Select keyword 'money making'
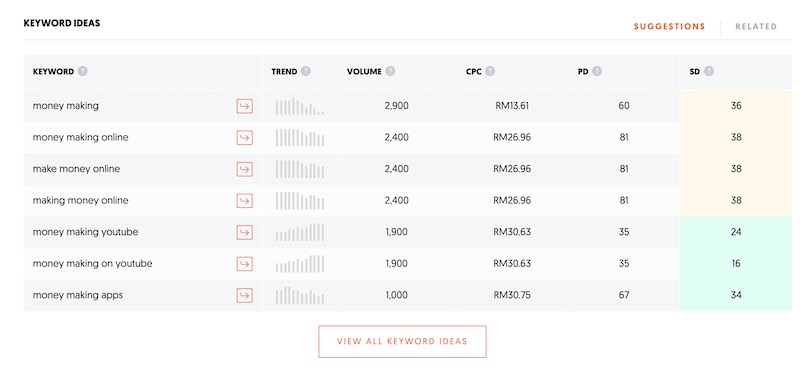Viewport: 800px width, 378px height. pyautogui.click(x=66, y=106)
